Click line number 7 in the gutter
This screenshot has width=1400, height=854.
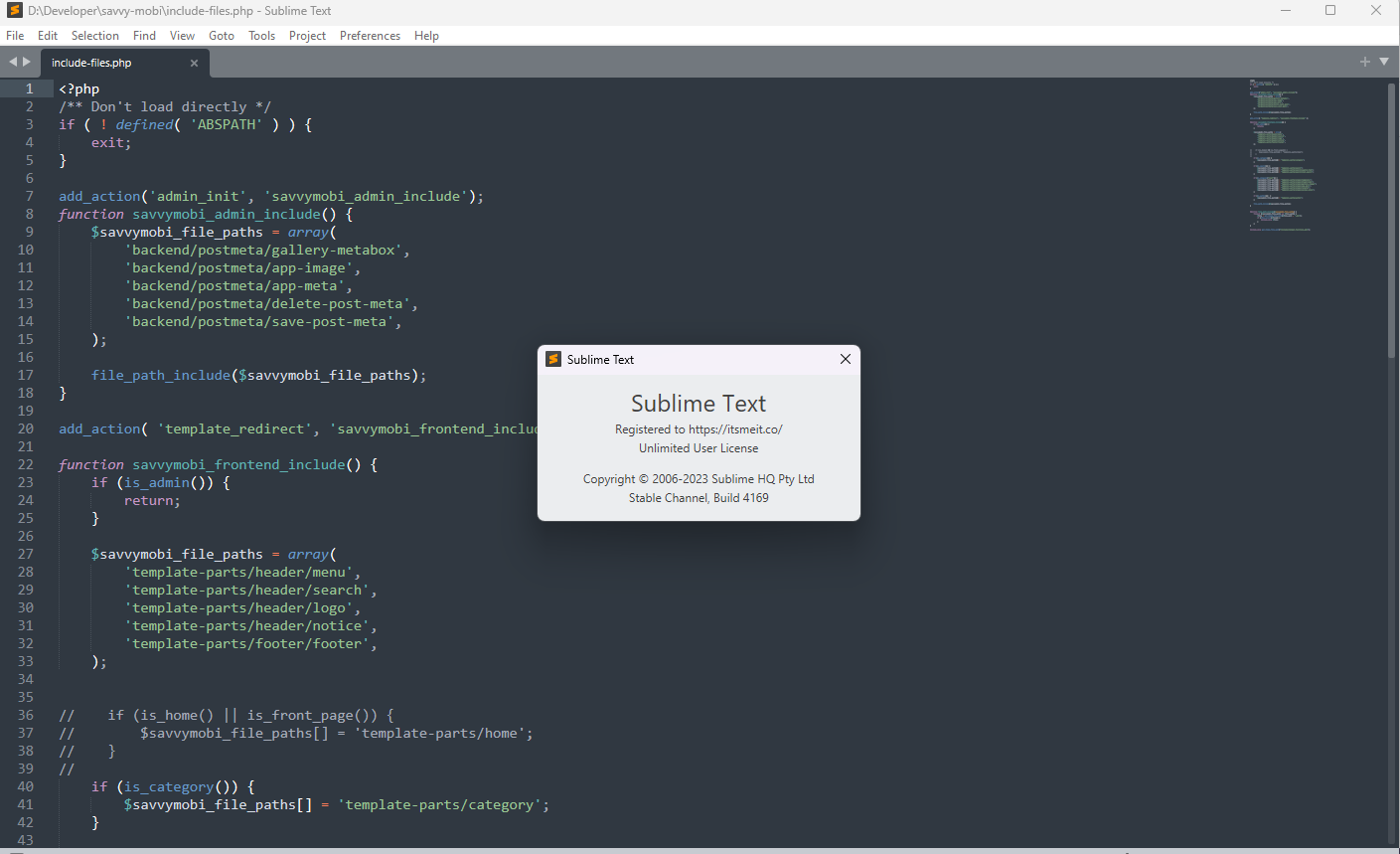point(30,196)
